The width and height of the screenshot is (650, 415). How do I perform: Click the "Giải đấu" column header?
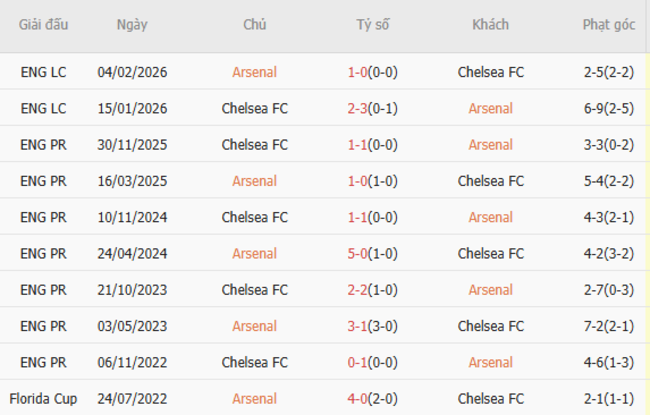coord(45,25)
